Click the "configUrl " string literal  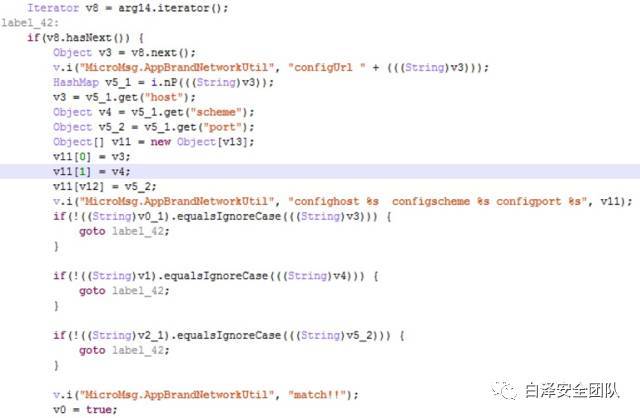[327, 67]
